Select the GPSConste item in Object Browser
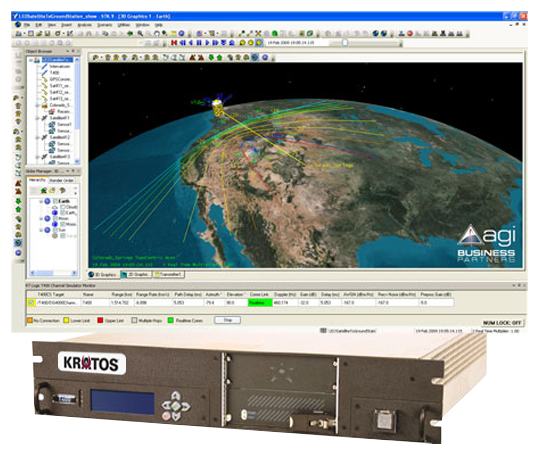This screenshot has height=450, width=540. pos(61,79)
